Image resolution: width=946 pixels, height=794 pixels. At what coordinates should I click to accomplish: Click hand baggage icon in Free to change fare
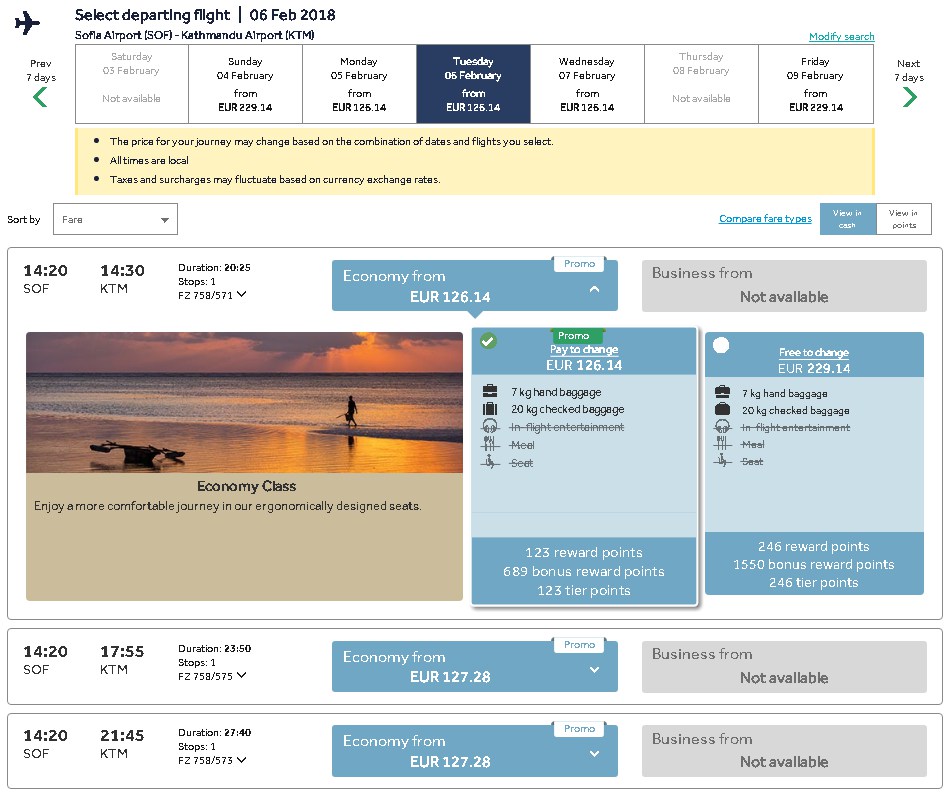point(722,393)
